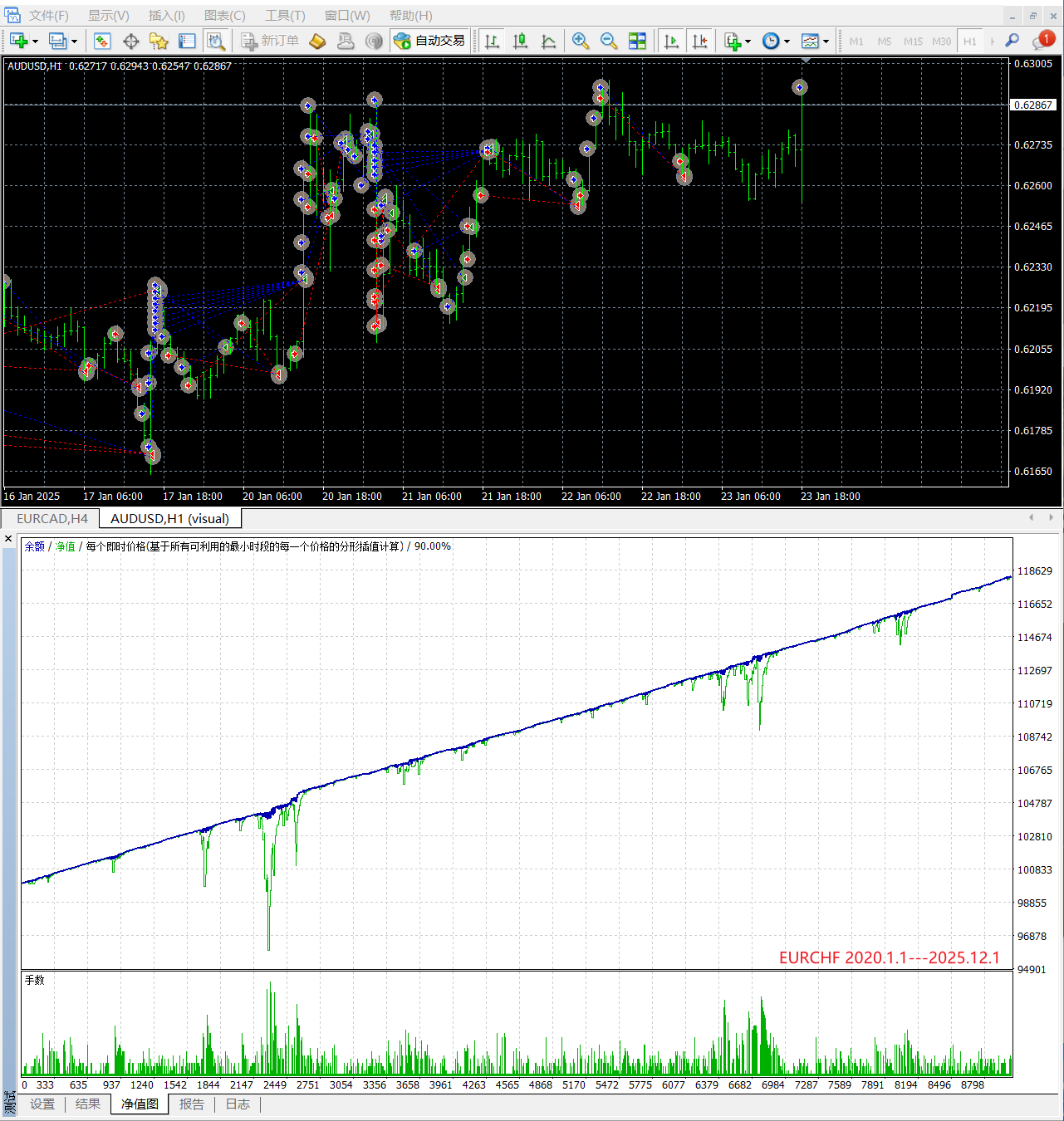Switch to the EURCAD,H4 chart tab

(51, 519)
